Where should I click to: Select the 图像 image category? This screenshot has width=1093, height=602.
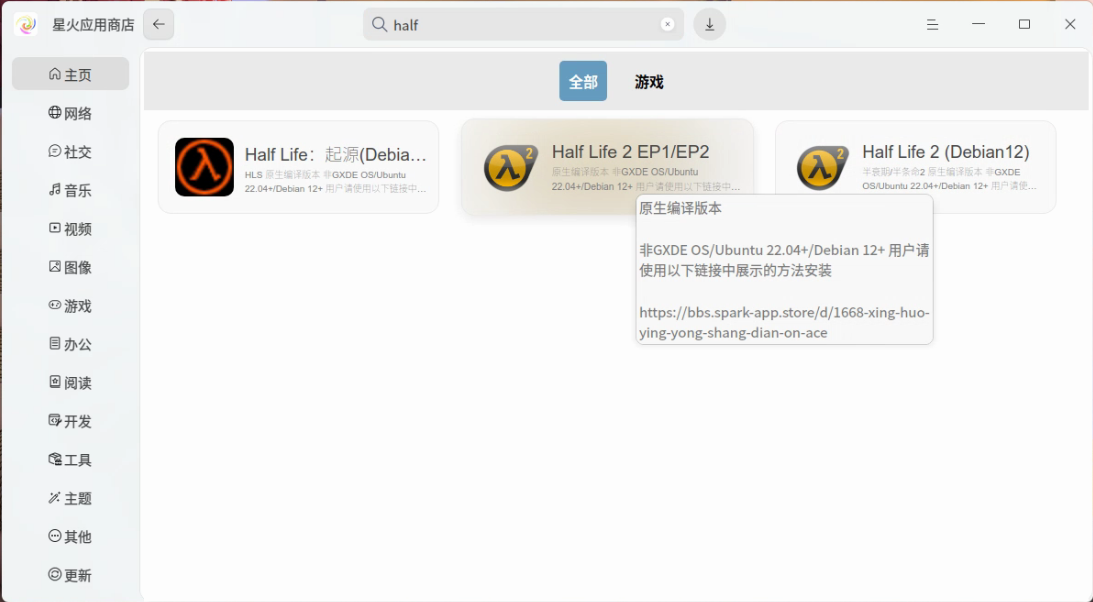[x=70, y=267]
